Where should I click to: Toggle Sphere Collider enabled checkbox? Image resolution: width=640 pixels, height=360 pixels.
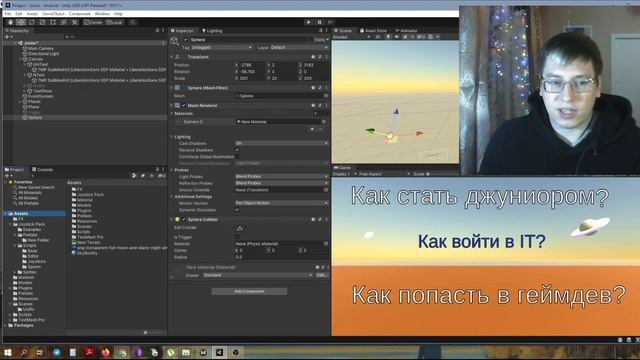(x=184, y=220)
